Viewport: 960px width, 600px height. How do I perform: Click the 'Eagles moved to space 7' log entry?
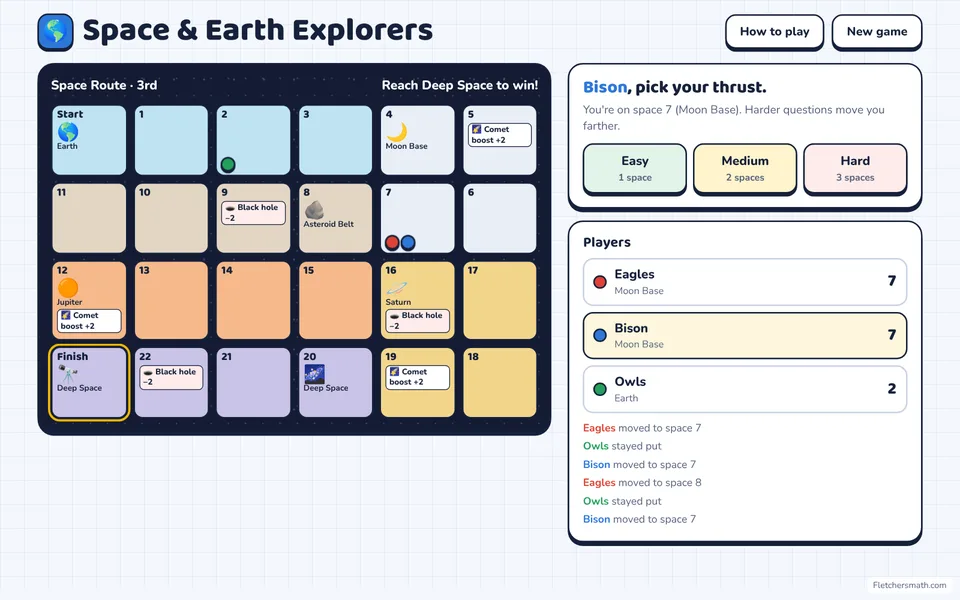click(x=642, y=428)
